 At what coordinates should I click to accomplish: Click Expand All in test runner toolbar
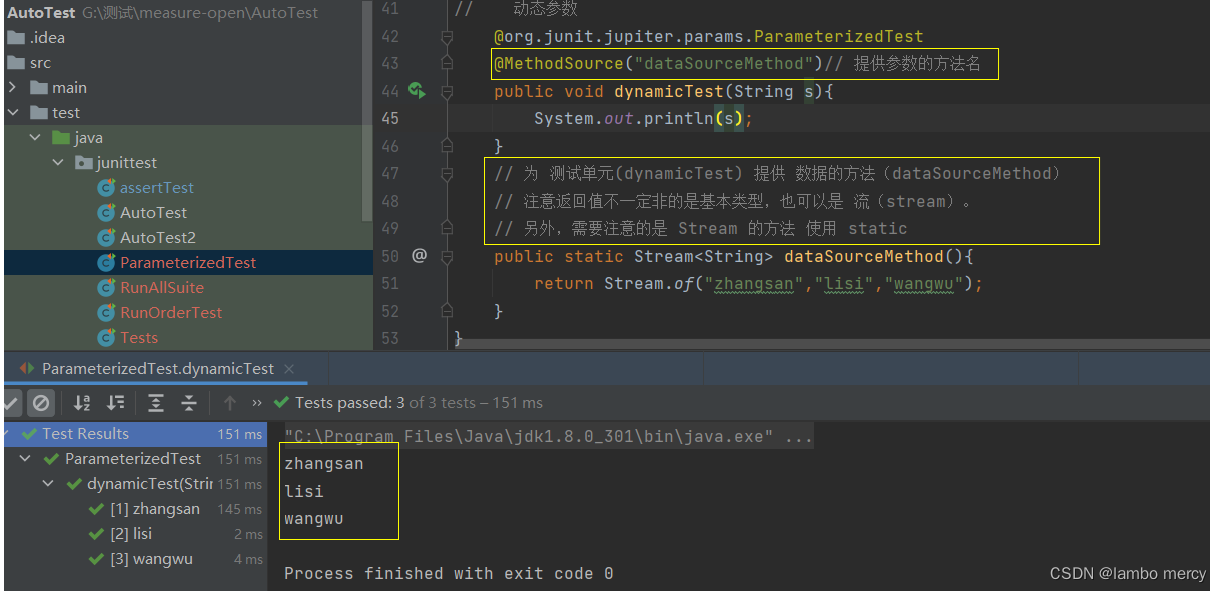tap(156, 403)
